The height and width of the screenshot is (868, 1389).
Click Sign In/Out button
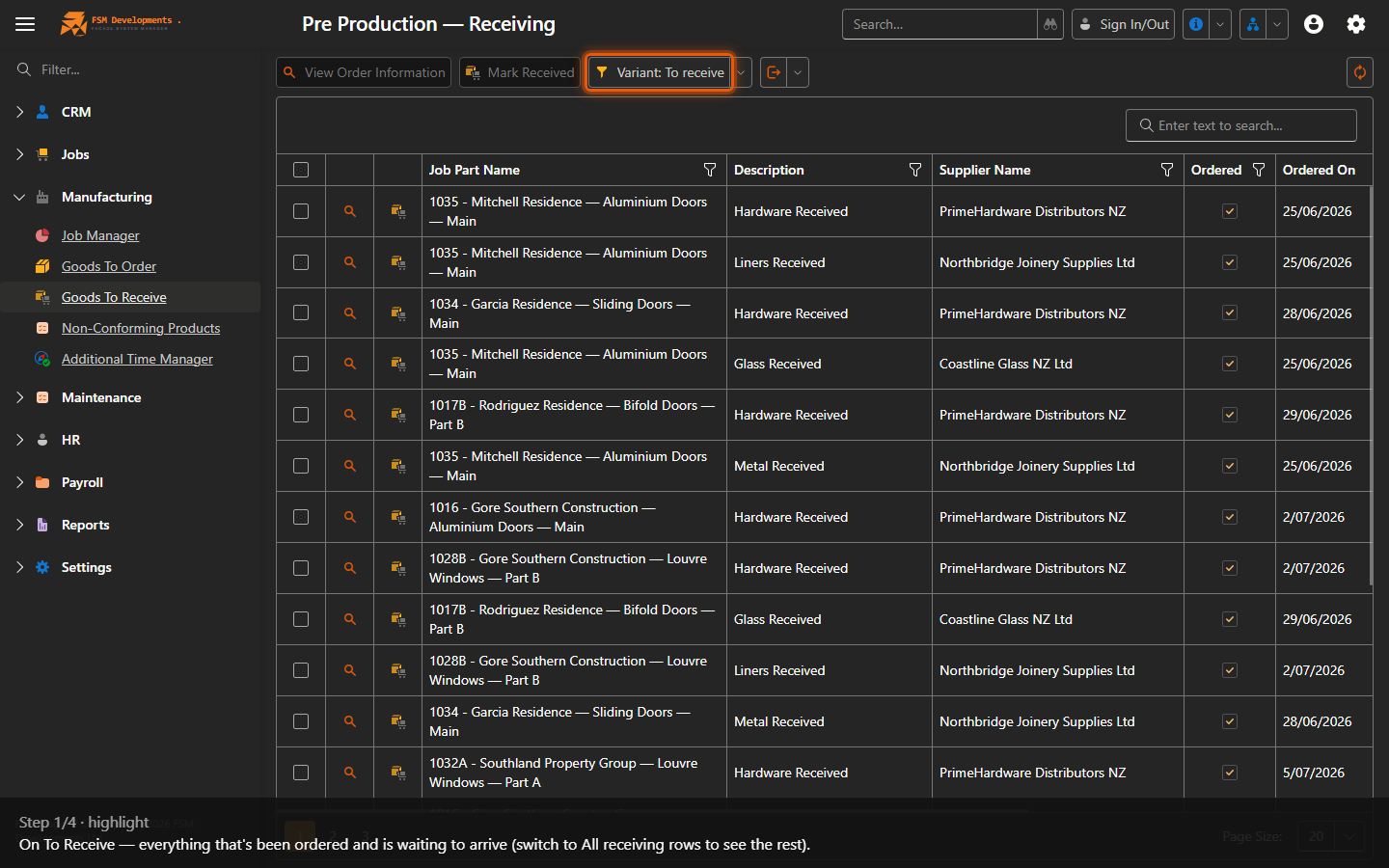click(1123, 24)
